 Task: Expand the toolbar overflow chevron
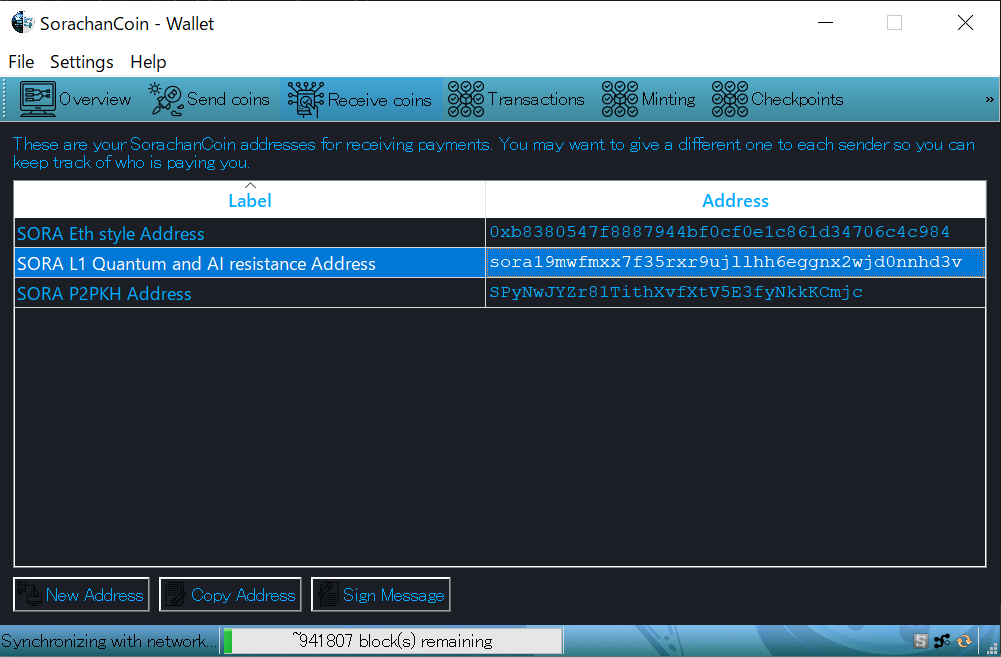pos(990,100)
